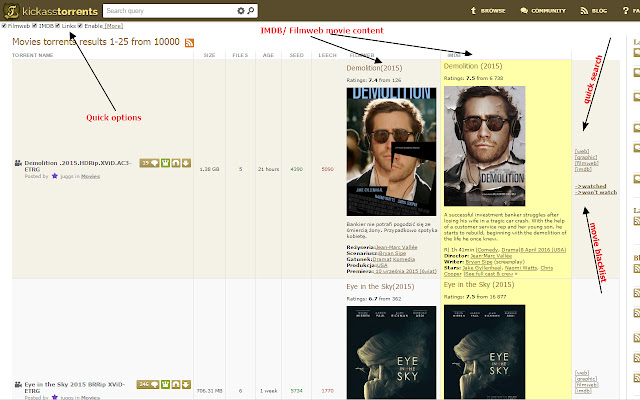The height and width of the screenshot is (400, 640).
Task: Sort results by Files column
Action: [x=240, y=55]
